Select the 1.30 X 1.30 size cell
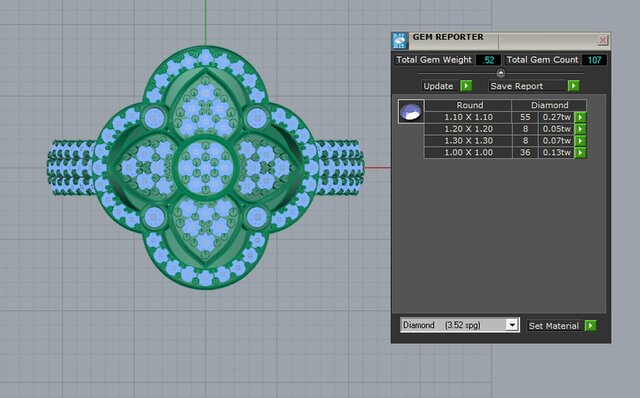The image size is (640, 398). [468, 141]
